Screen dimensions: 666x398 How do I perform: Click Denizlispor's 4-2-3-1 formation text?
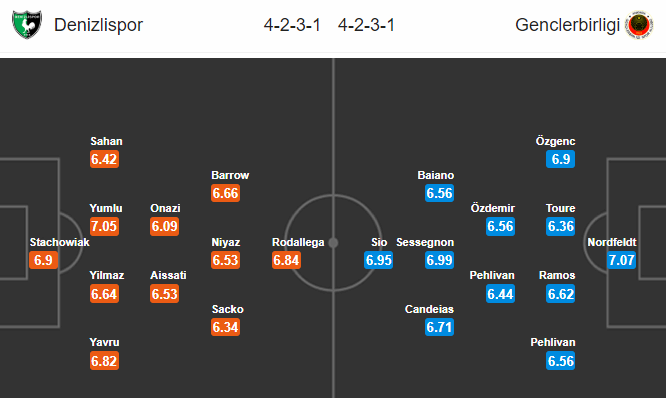(292, 25)
